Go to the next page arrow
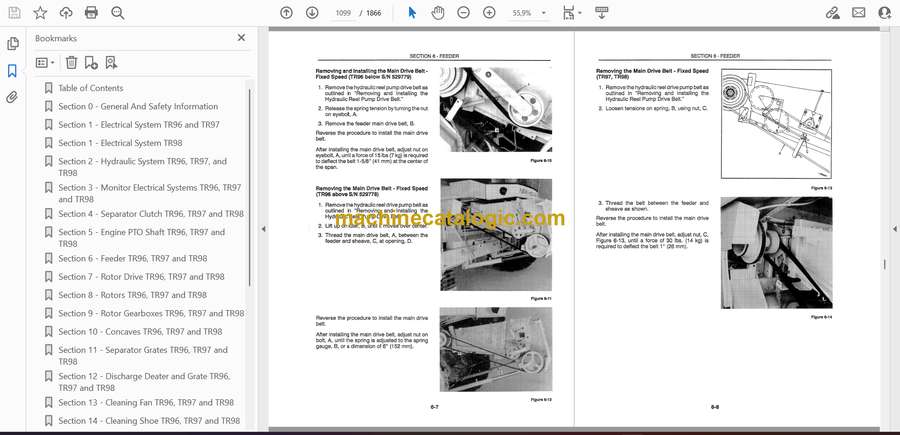The image size is (900, 435). tap(312, 13)
